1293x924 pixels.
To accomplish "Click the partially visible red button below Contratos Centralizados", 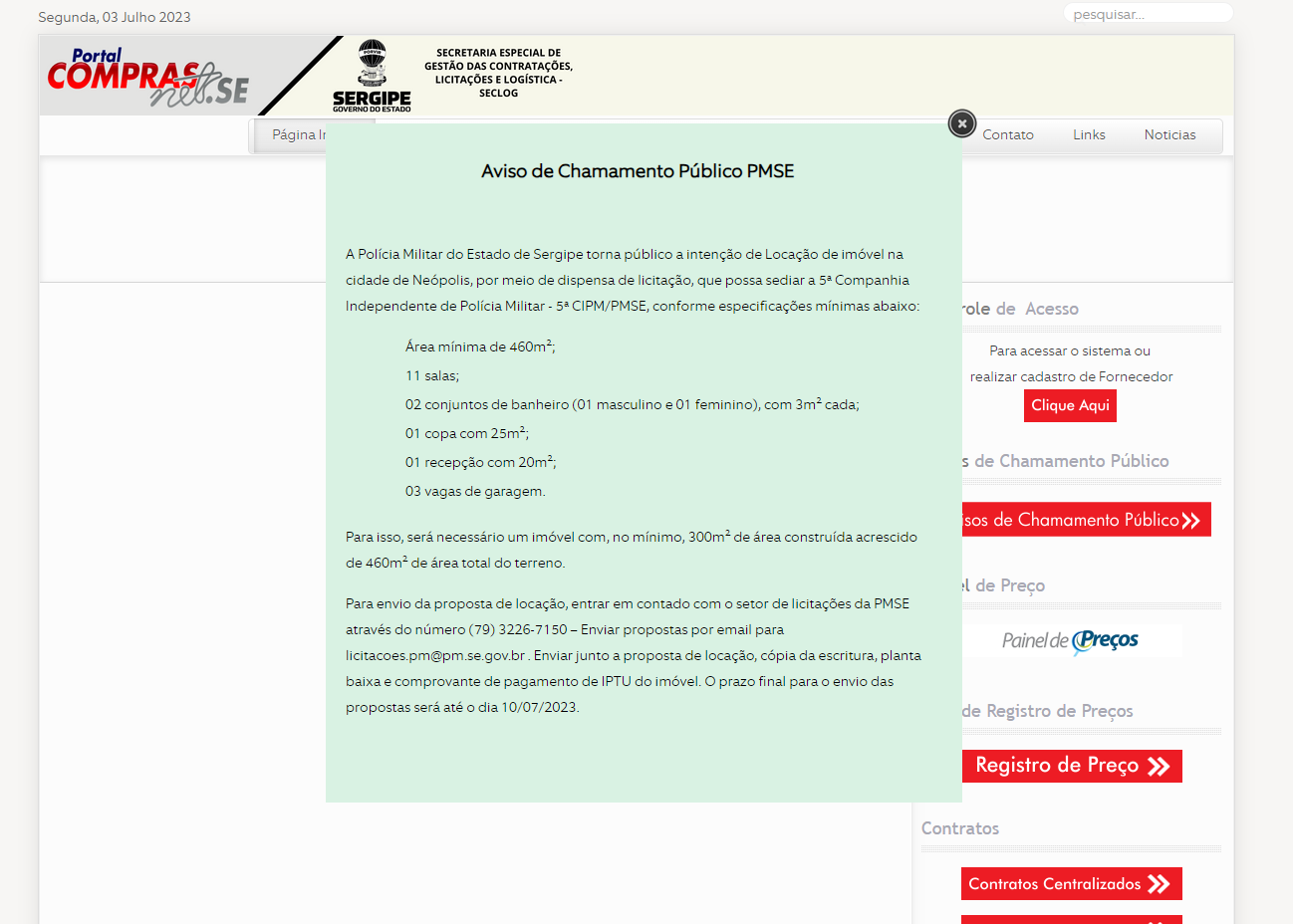I will (1071, 919).
